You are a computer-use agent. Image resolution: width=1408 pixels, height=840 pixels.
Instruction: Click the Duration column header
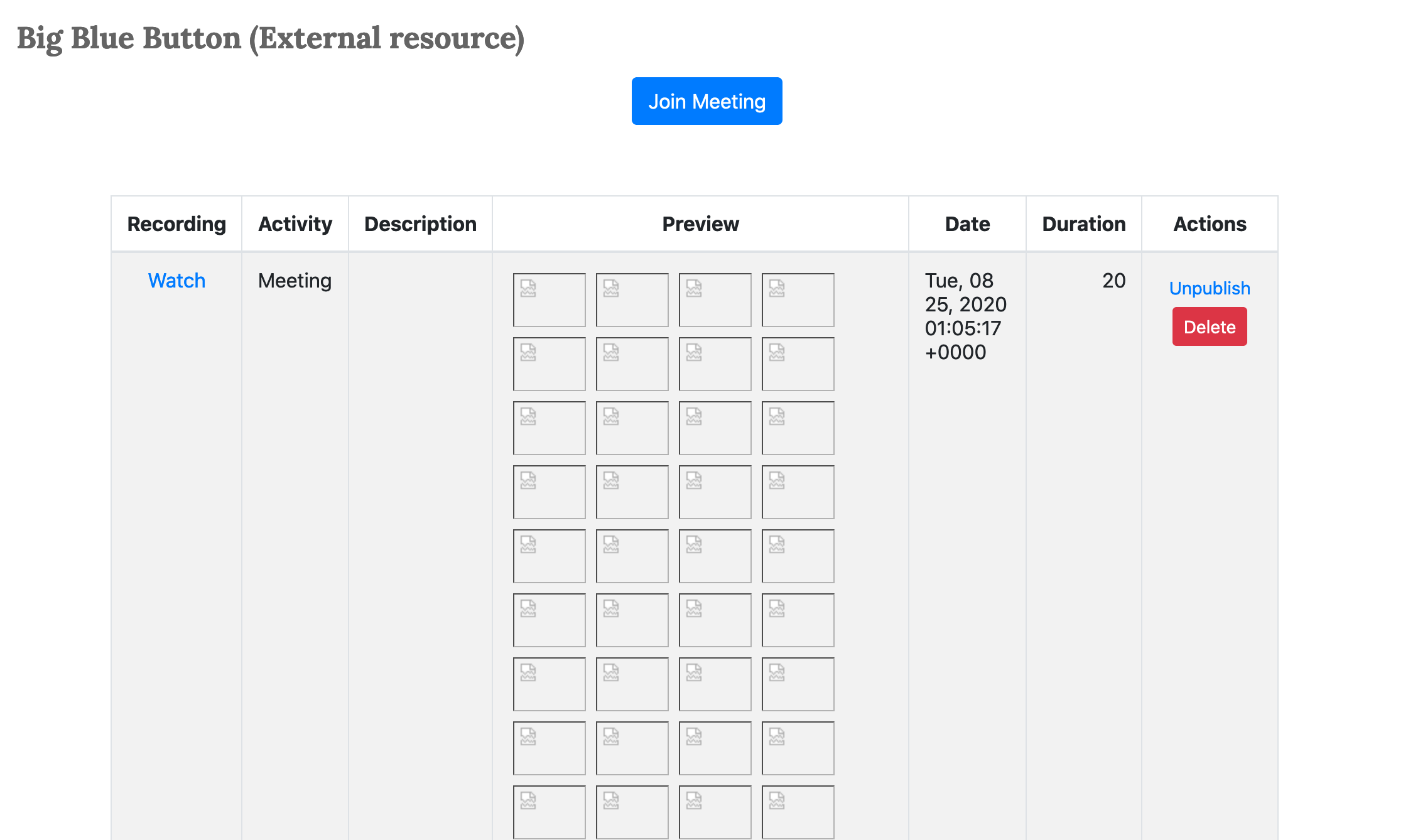tap(1083, 223)
